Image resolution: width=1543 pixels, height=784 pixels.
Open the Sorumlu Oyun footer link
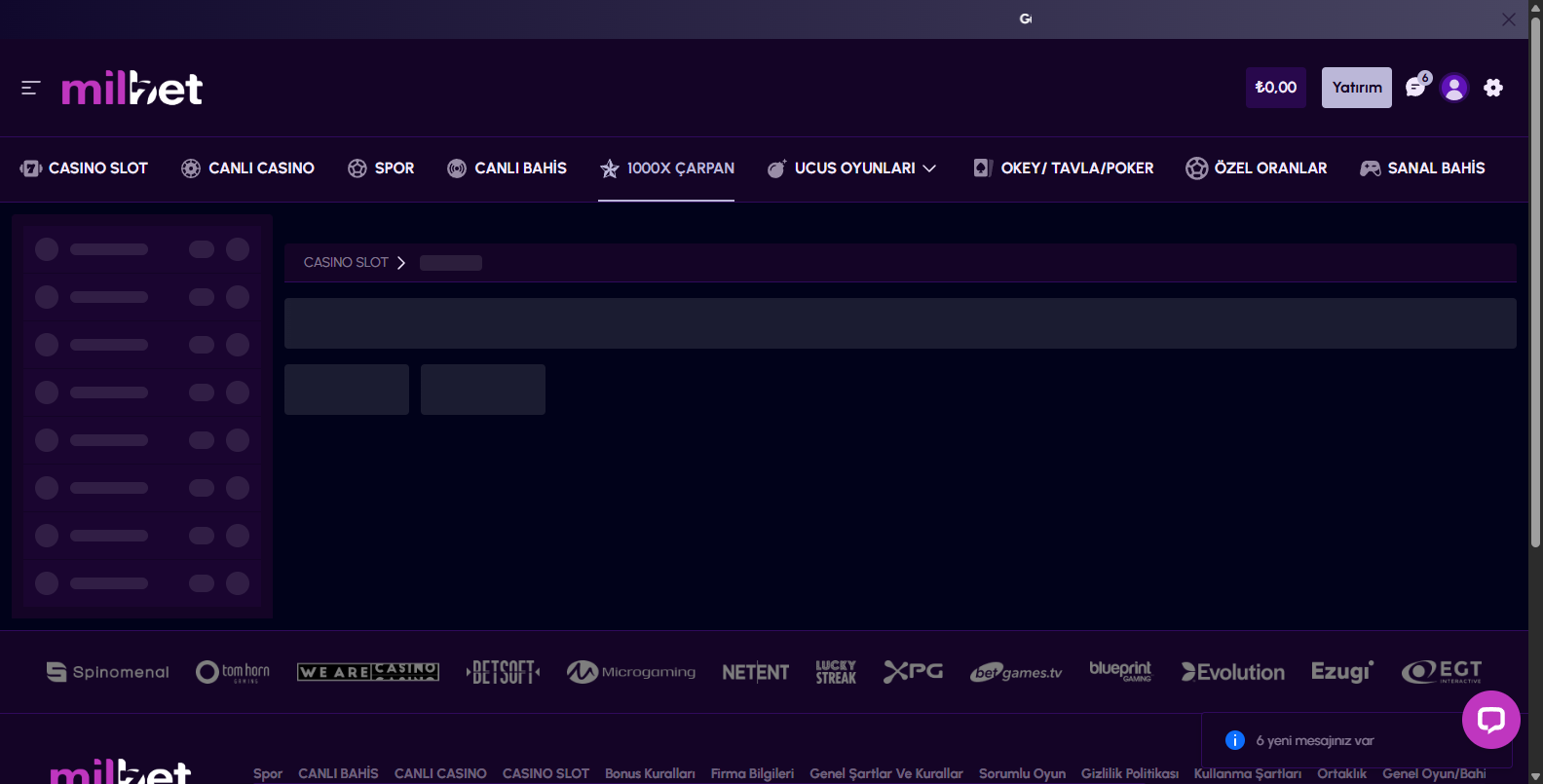(1022, 773)
